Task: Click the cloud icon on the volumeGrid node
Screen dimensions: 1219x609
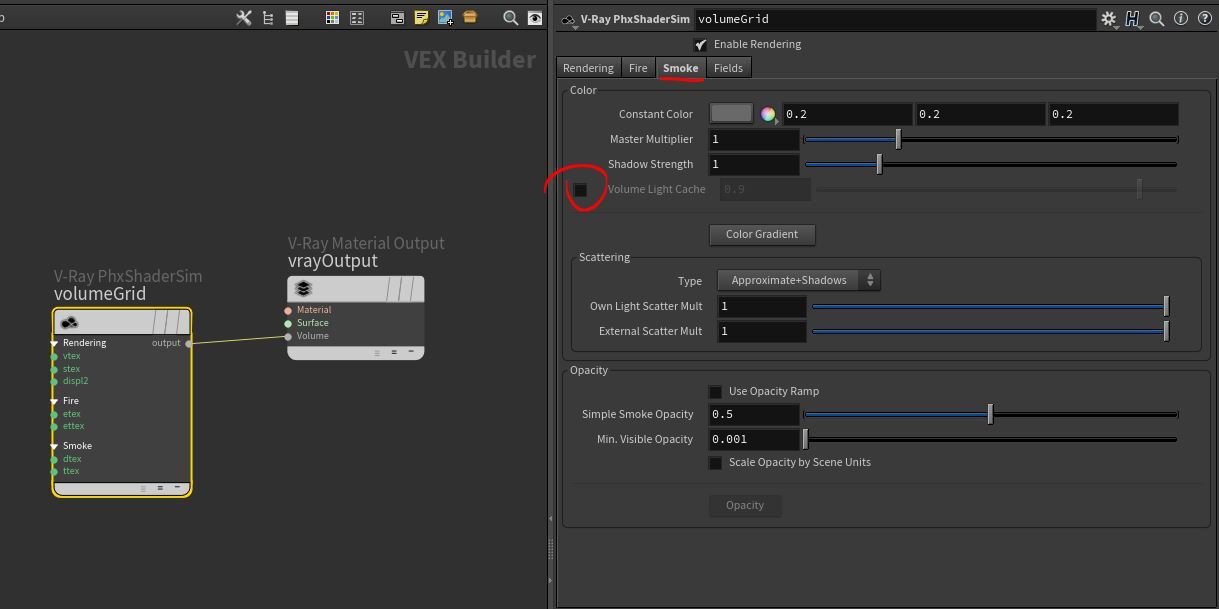Action: [69, 322]
